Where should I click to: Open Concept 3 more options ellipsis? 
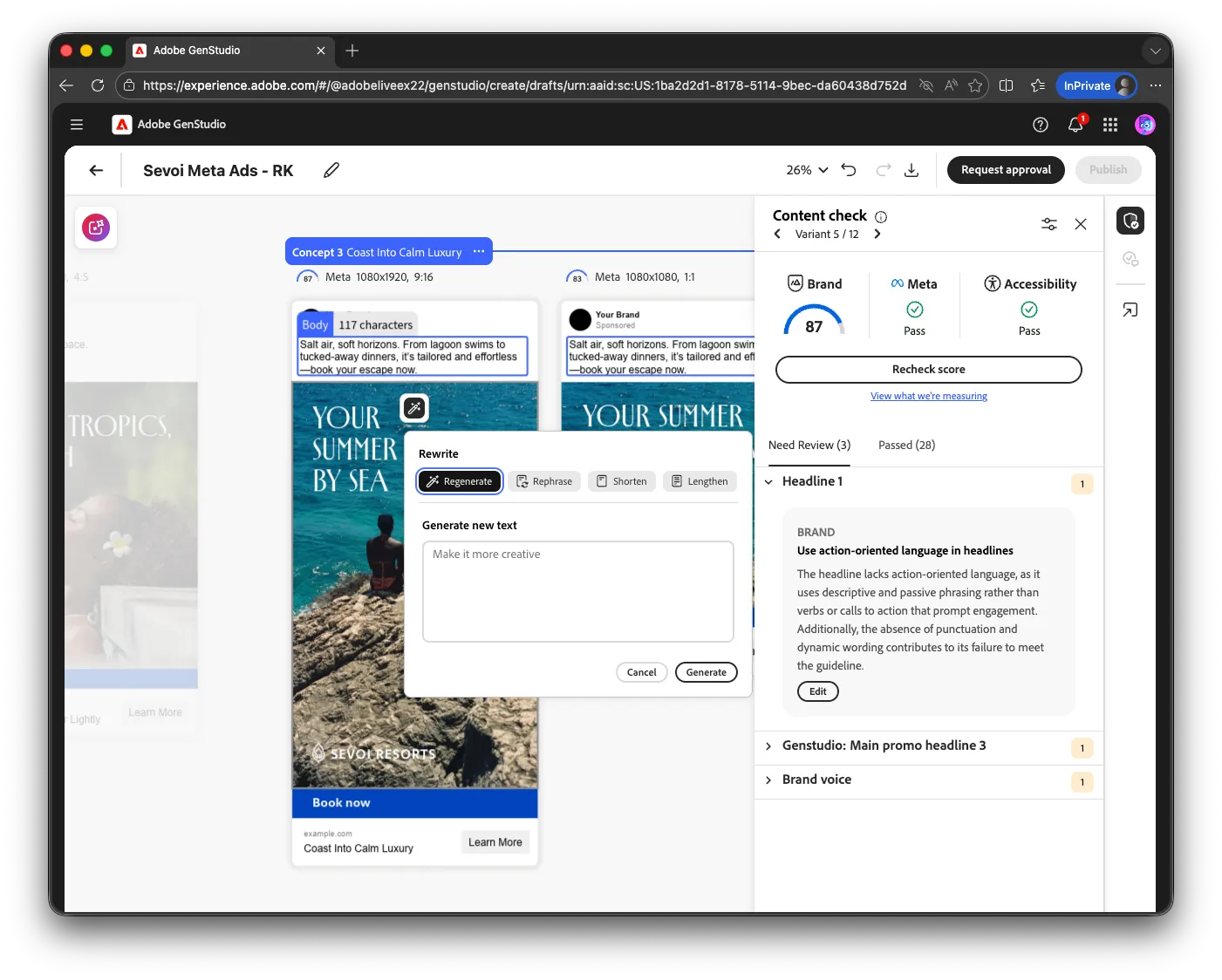tap(479, 251)
